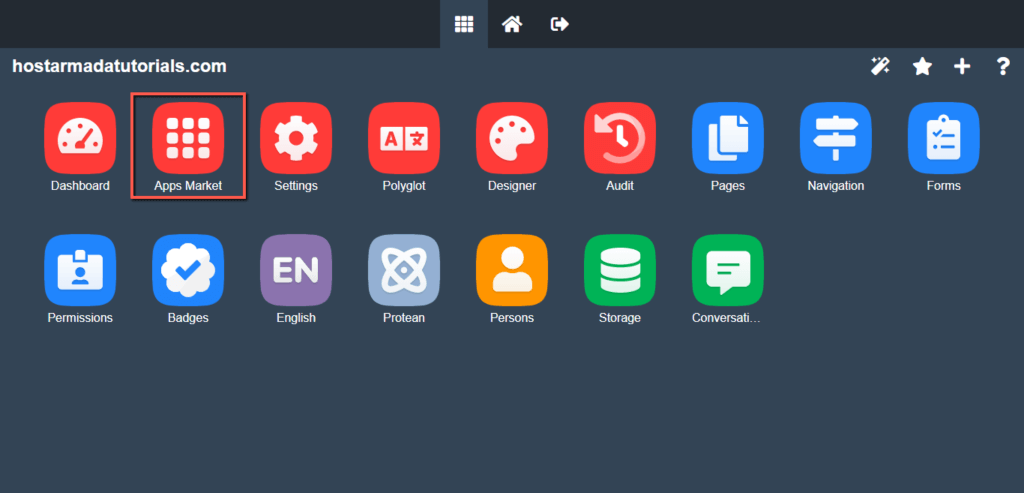Viewport: 1024px width, 493px height.
Task: Click the hostarmadatutorials.com site title
Action: click(120, 66)
